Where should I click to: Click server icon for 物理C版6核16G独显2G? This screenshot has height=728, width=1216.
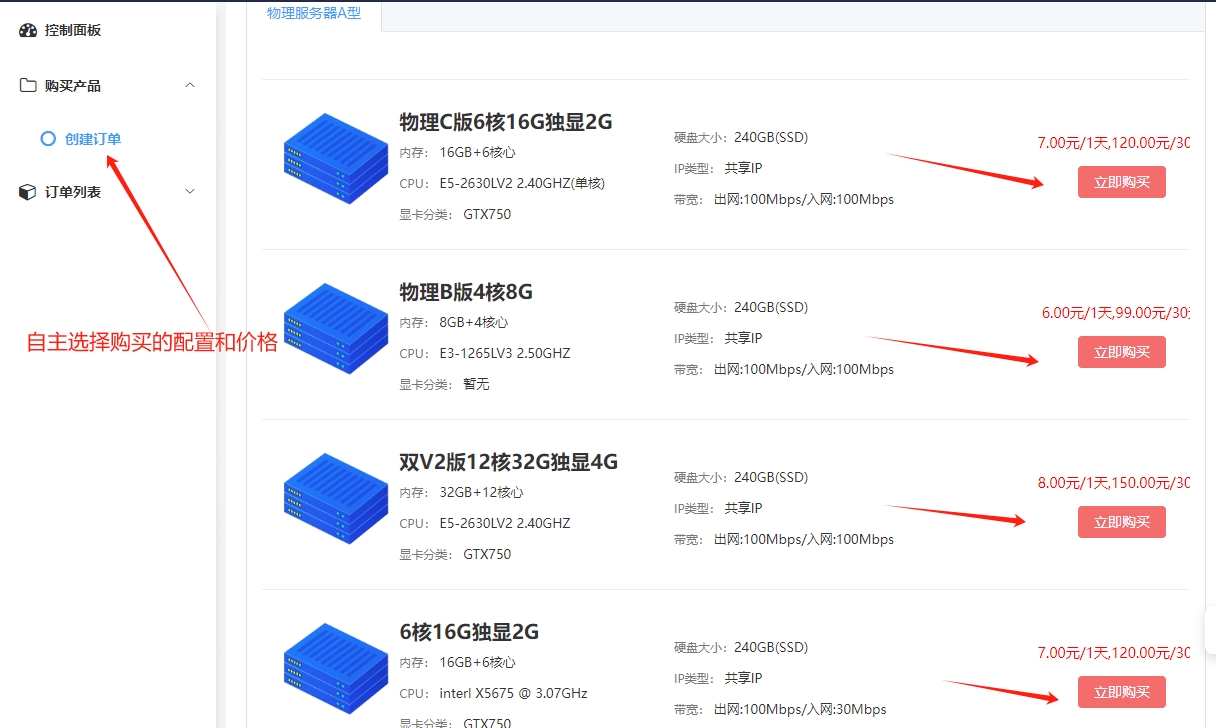tap(335, 157)
